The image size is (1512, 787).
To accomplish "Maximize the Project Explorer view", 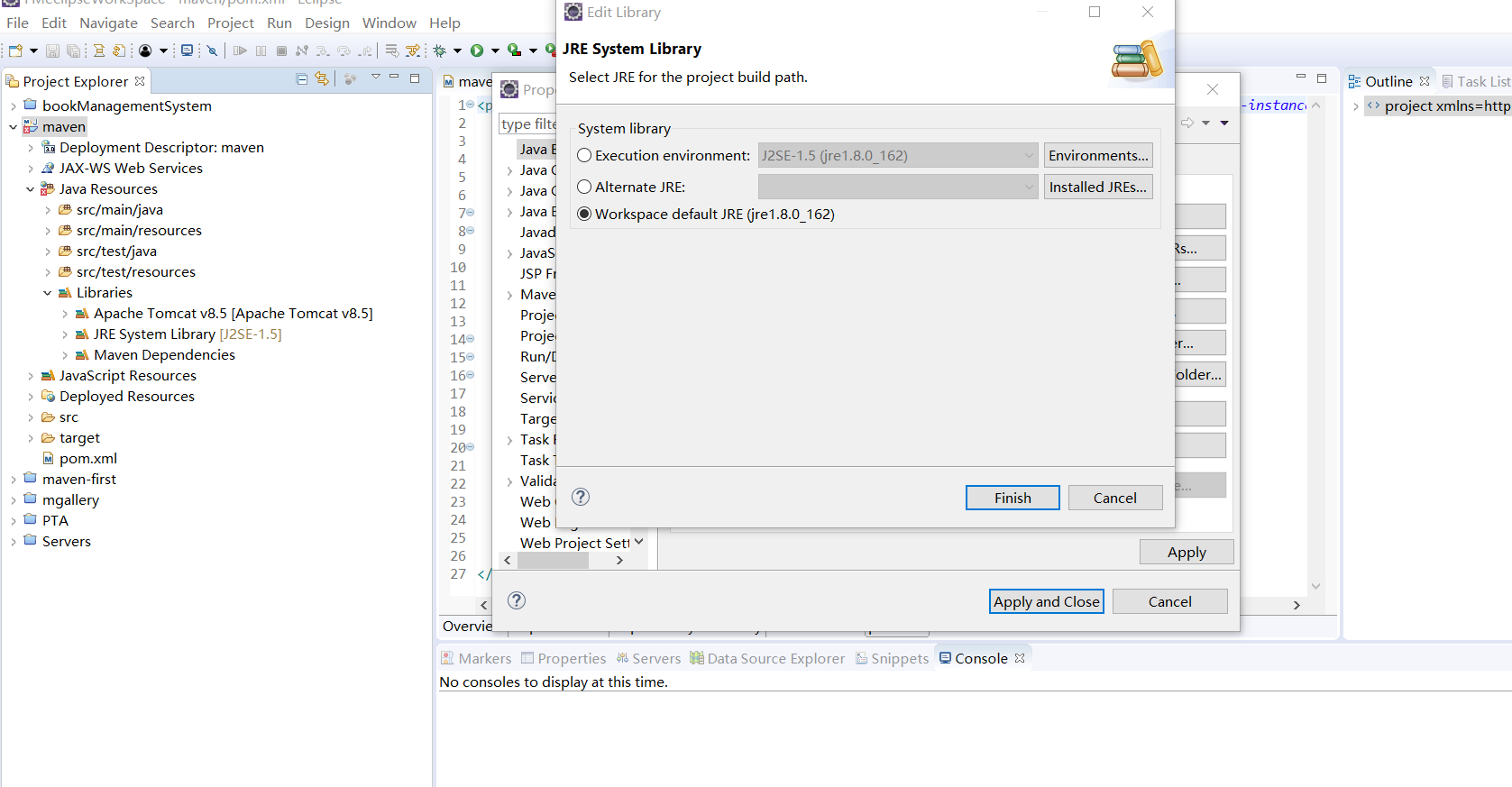I will tap(415, 78).
